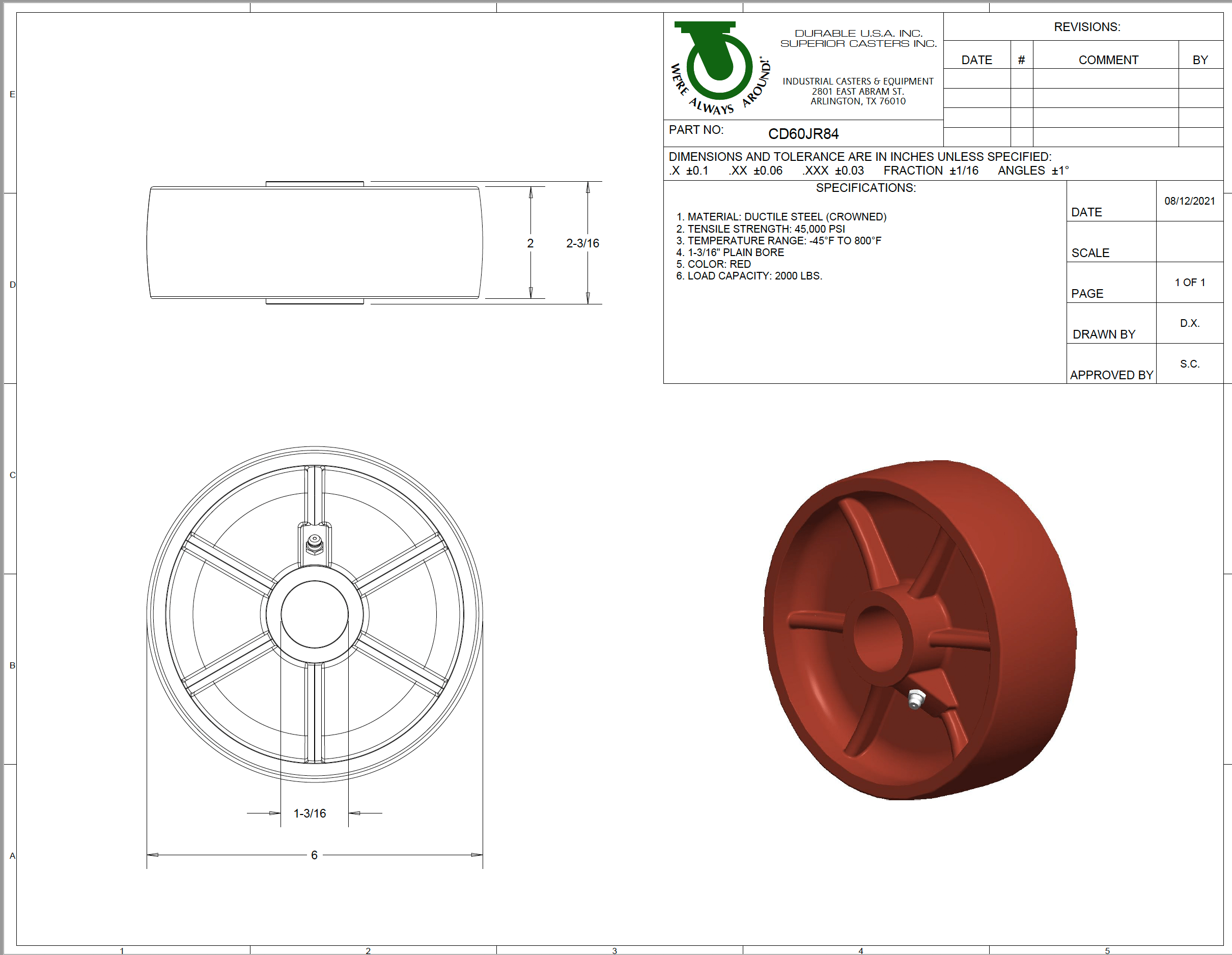Click the COMMENT column header
This screenshot has height=955, width=1232.
click(1108, 60)
